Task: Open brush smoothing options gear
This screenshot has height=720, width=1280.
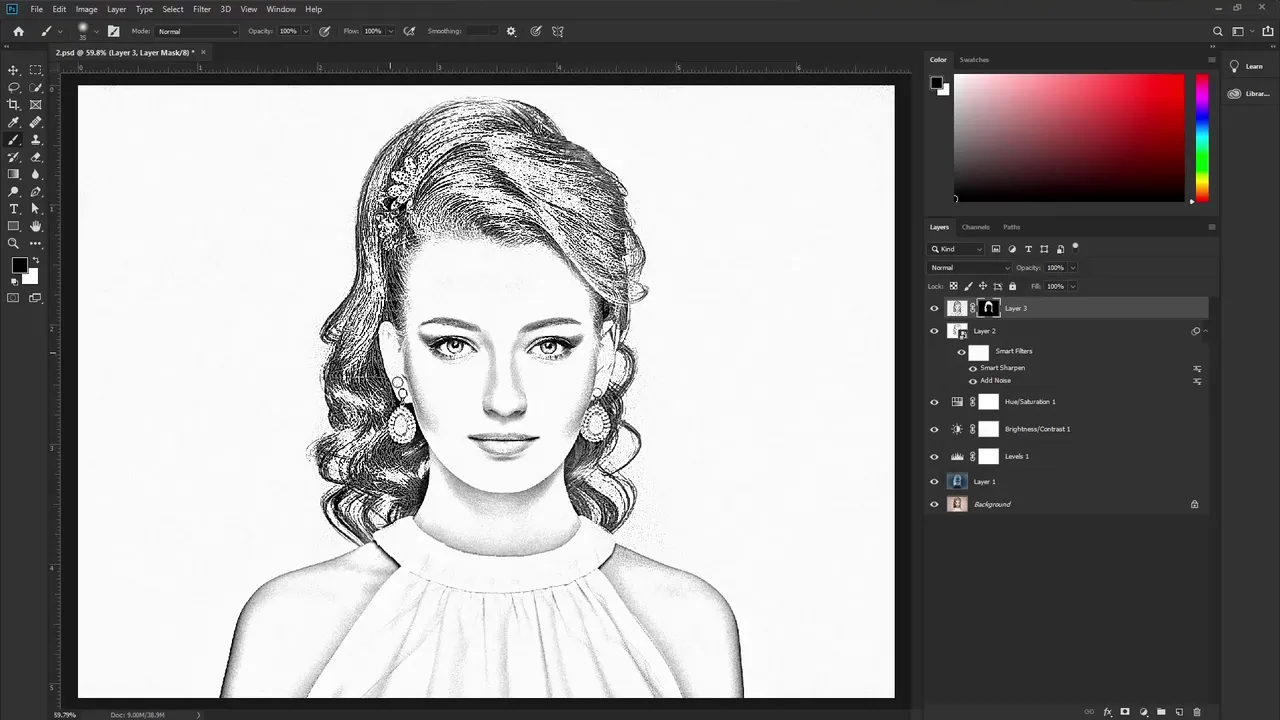Action: tap(511, 31)
